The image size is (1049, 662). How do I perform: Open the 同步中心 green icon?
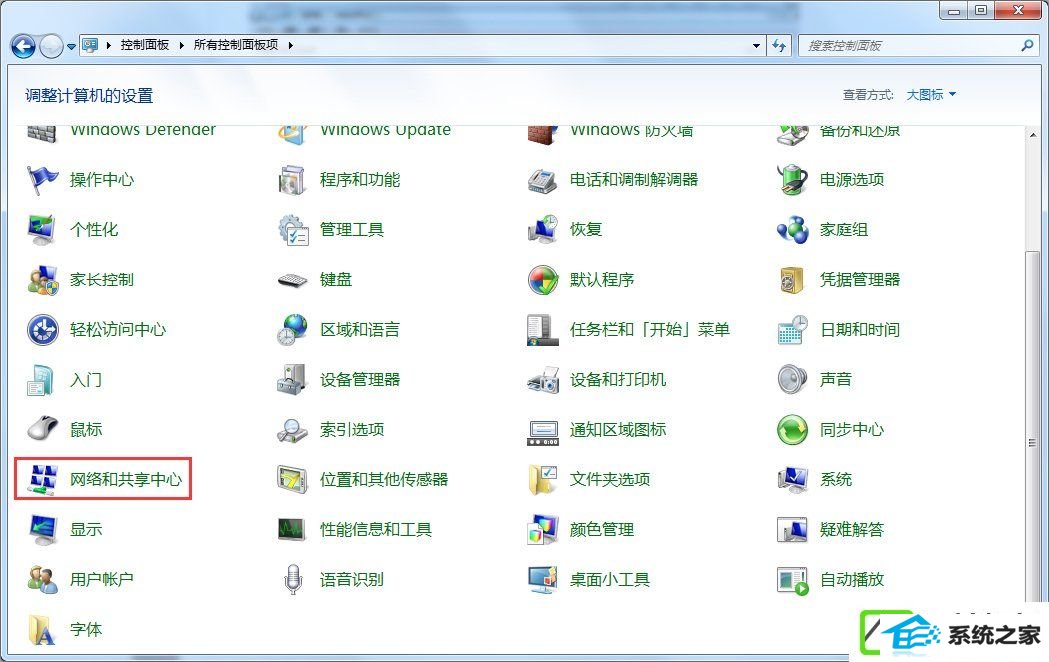793,429
